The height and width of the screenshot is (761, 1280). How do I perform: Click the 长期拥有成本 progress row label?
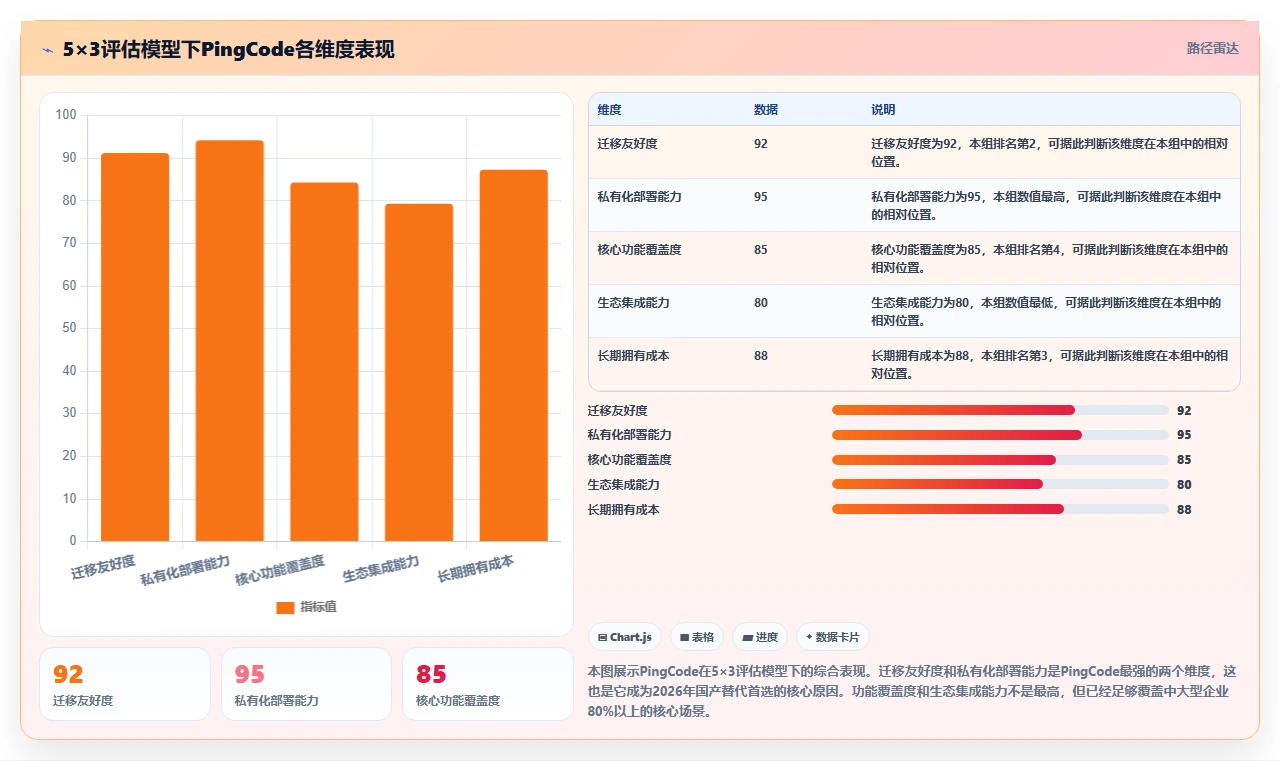pos(624,510)
